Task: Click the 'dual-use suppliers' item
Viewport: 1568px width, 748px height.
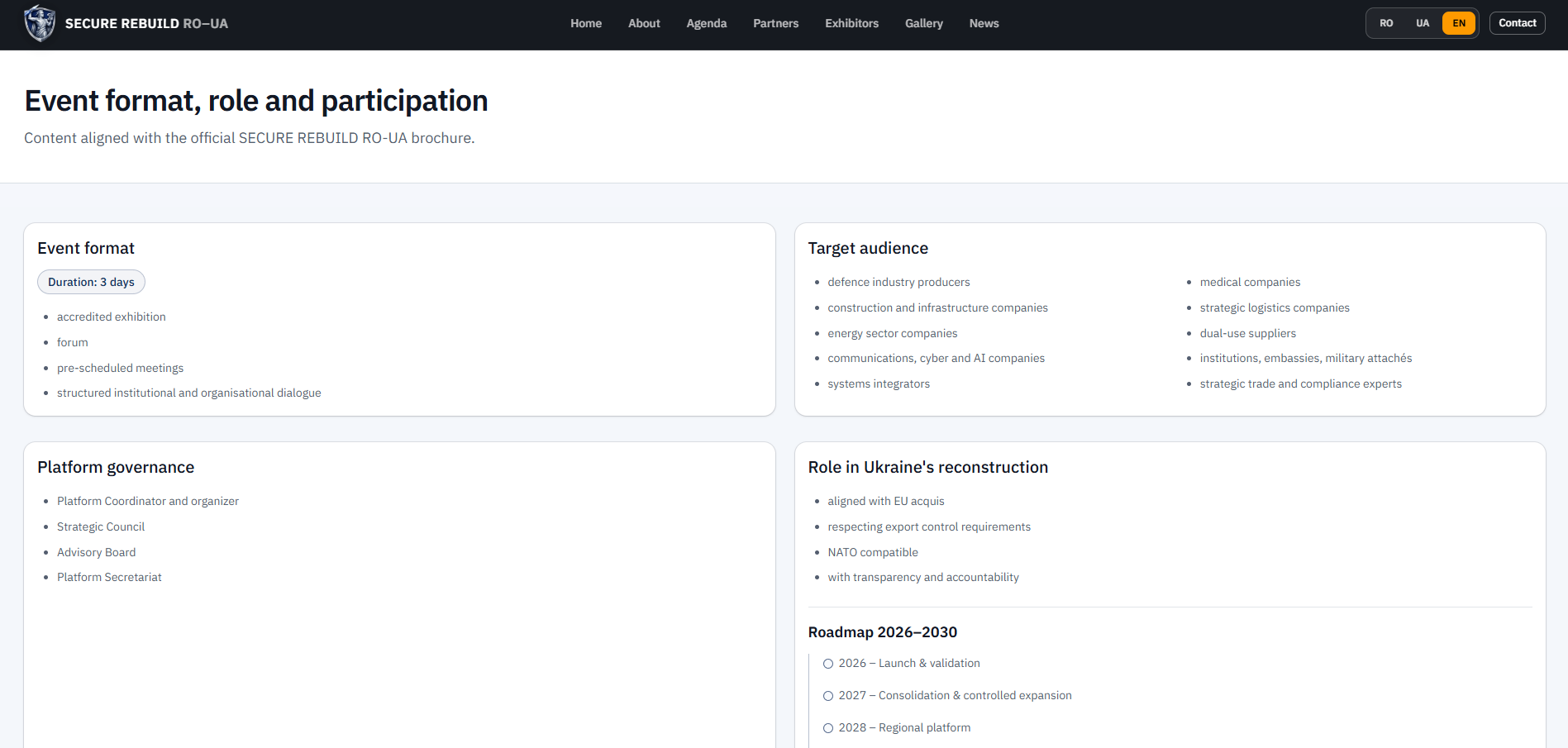Action: pyautogui.click(x=1248, y=333)
